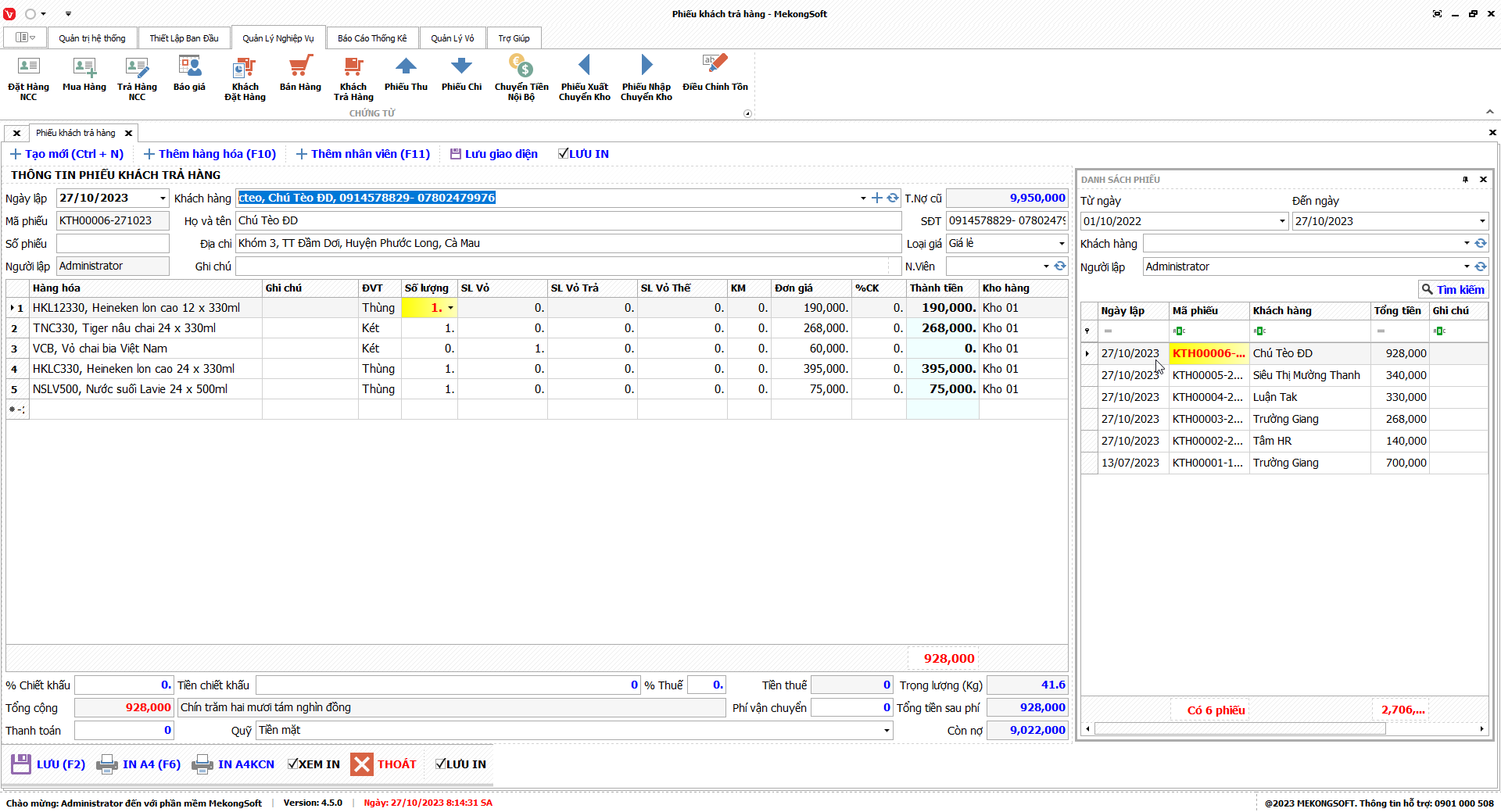
Task: Pin the Danh Sách Phiếu panel
Action: 1465,180
